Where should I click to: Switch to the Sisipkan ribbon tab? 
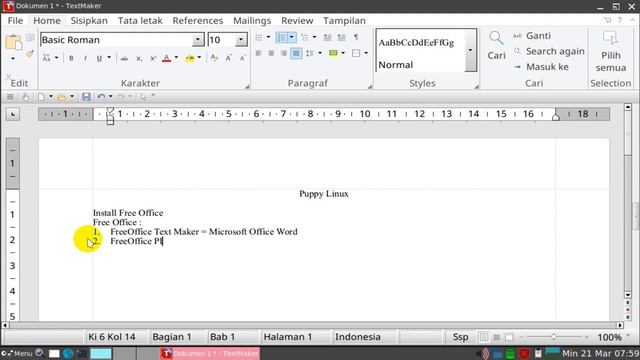pos(89,20)
